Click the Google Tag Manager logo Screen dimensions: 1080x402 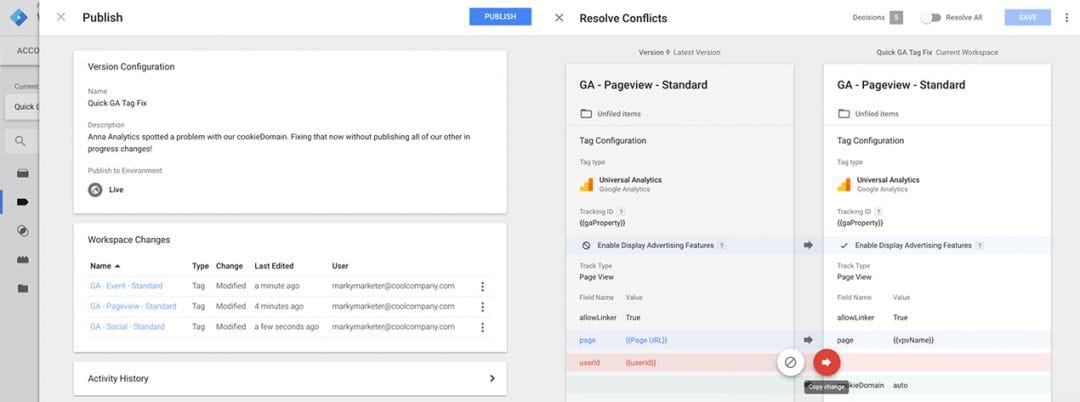19,17
